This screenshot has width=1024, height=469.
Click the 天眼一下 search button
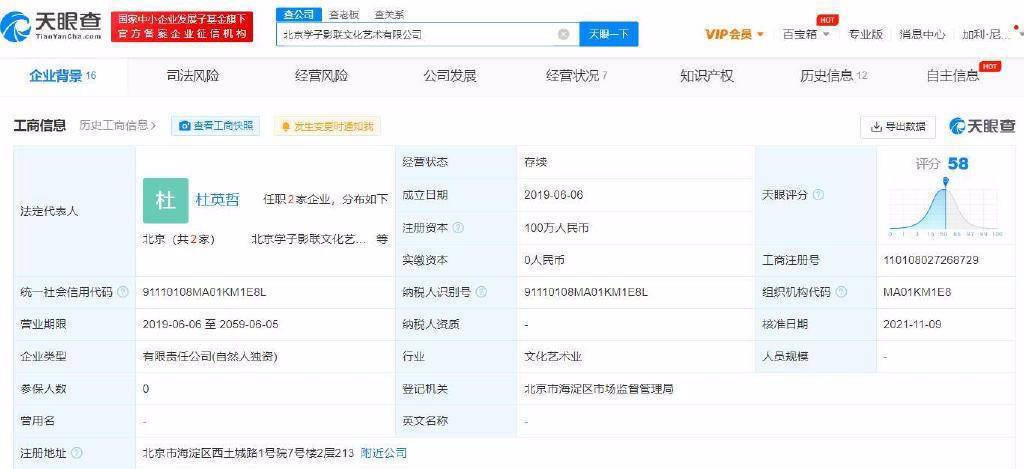609,35
